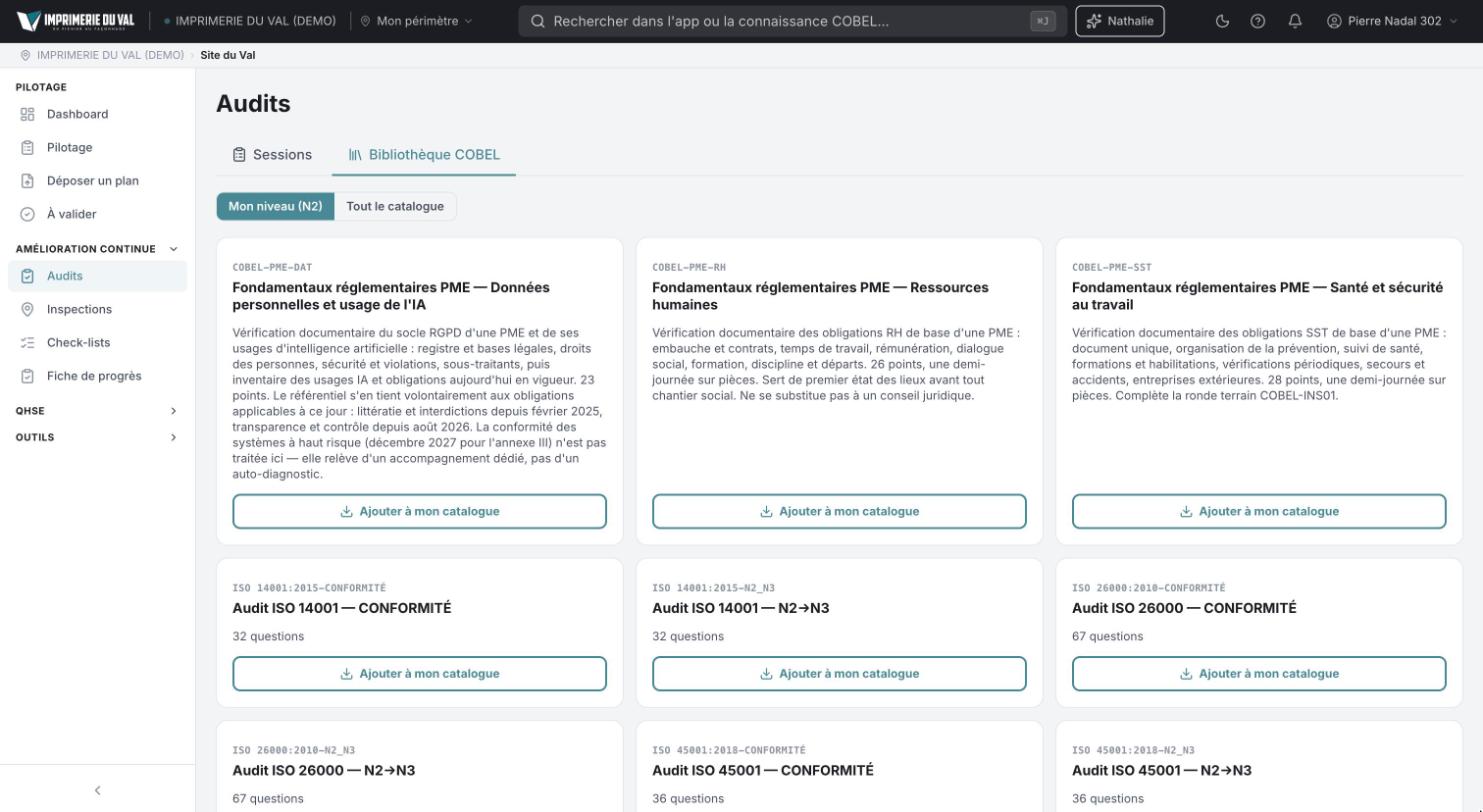
Task: Click the location pin in the breadcrumb
Action: pyautogui.click(x=26, y=55)
